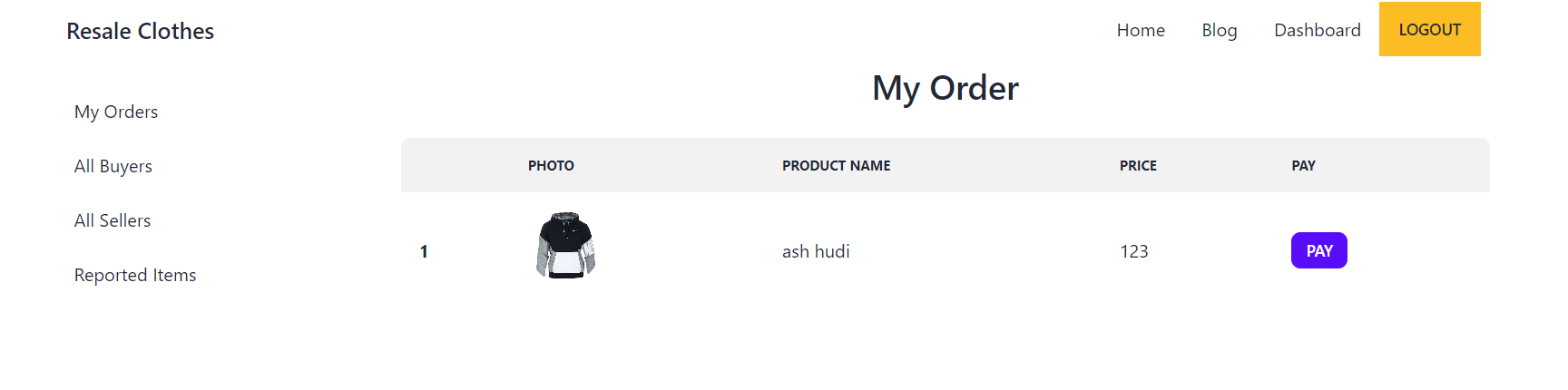
Task: Go to the Home page
Action: tap(1141, 30)
